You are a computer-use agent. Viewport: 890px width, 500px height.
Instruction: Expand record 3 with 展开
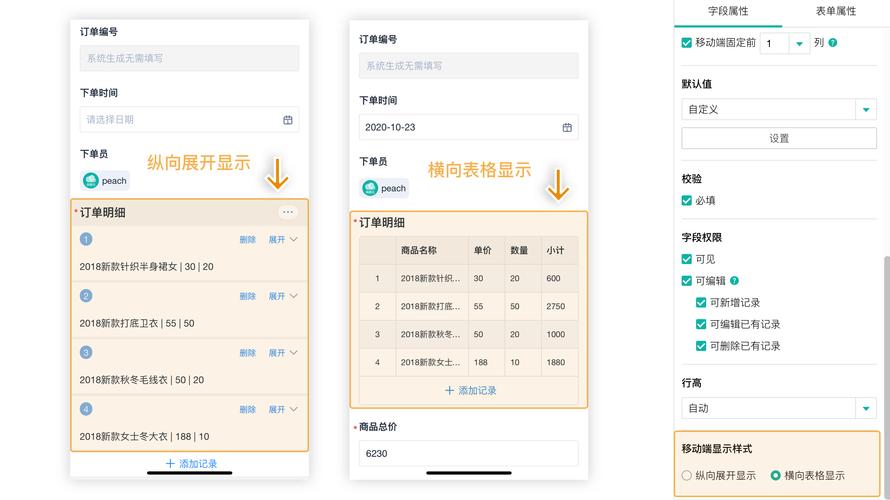tap(283, 353)
